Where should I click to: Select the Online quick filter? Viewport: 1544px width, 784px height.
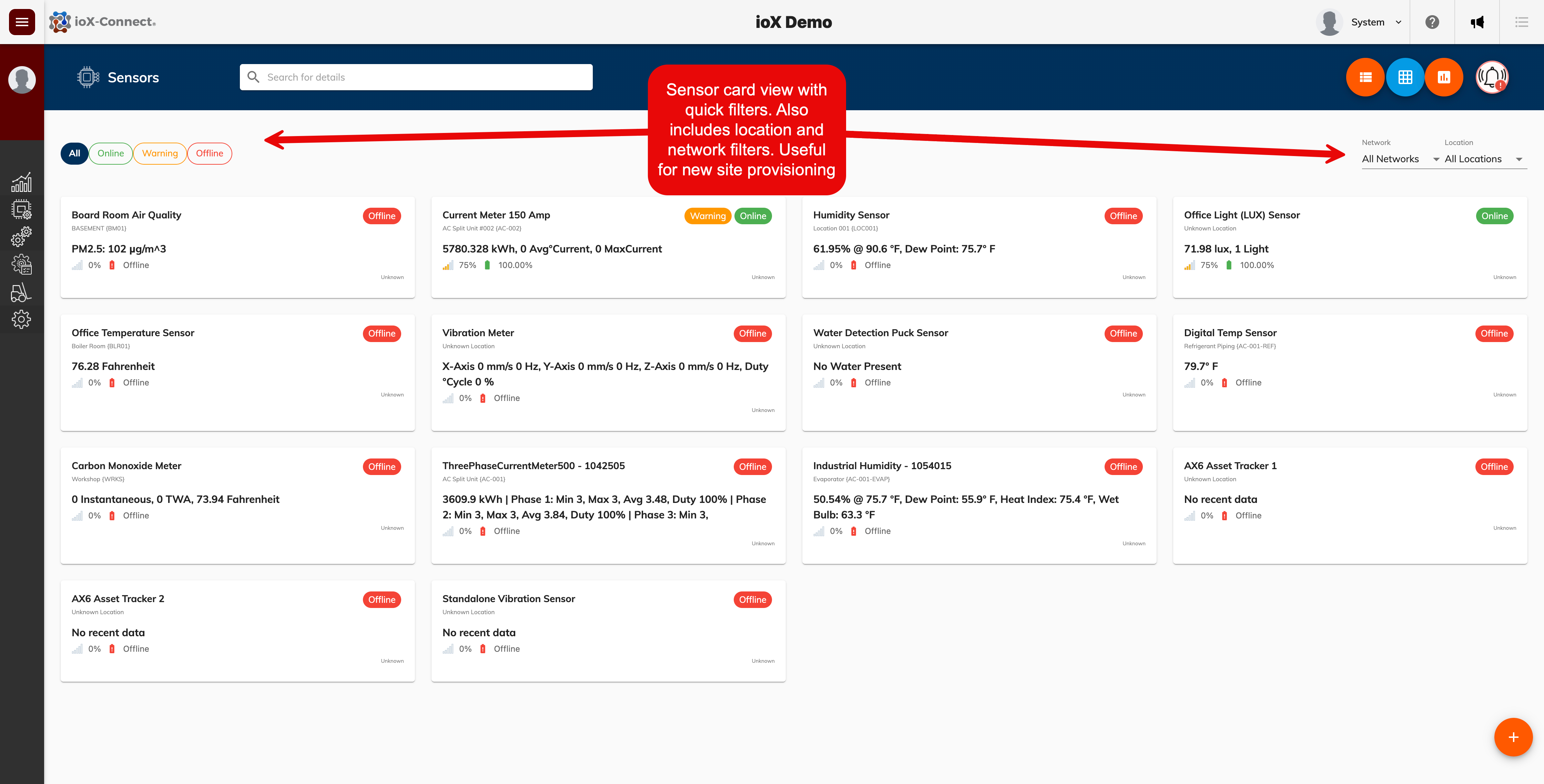(x=110, y=153)
